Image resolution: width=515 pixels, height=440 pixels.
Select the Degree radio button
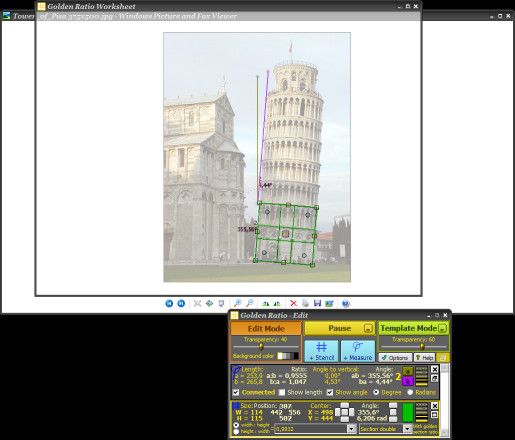[376, 392]
